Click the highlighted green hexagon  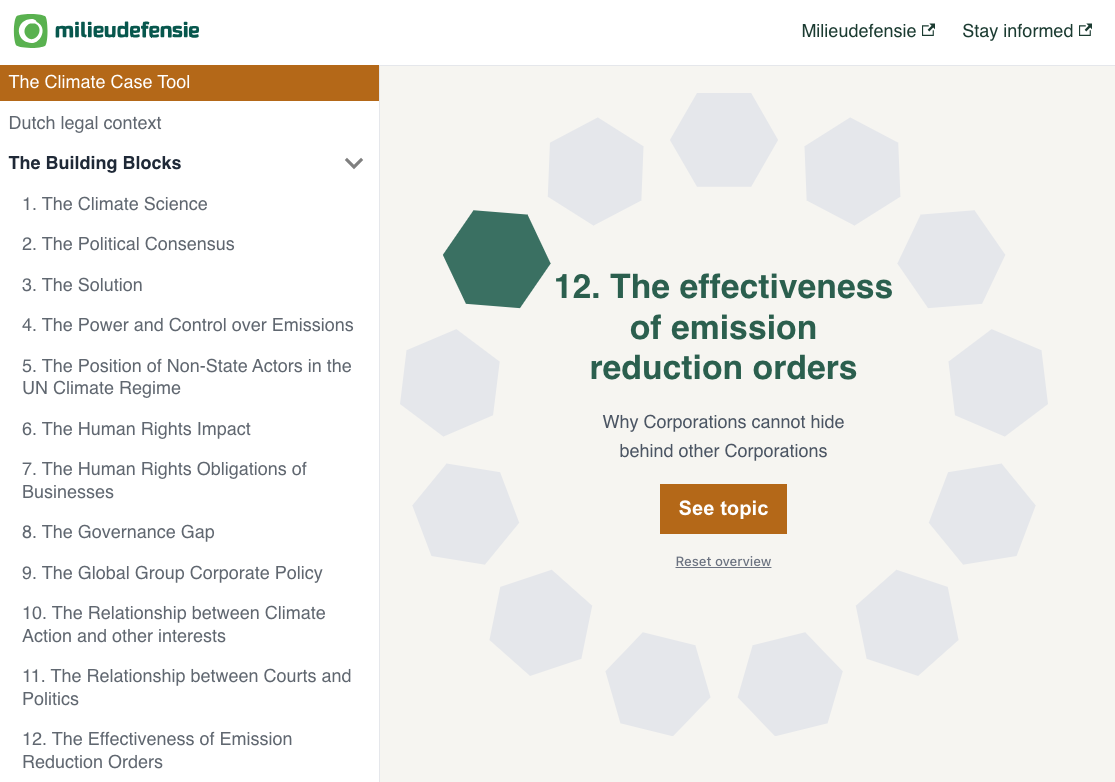coord(497,259)
